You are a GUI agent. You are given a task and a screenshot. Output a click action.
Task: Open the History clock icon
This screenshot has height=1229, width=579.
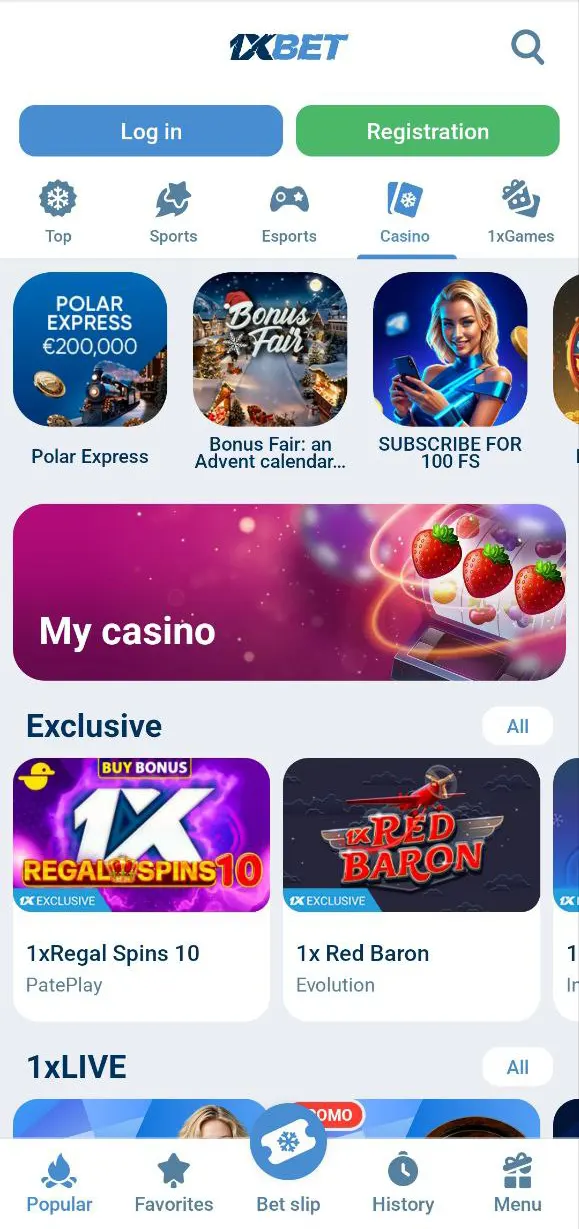tap(403, 1168)
